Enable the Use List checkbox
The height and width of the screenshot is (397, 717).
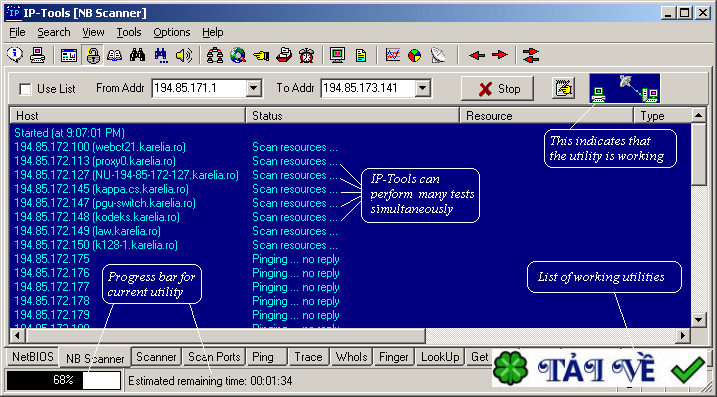[26, 89]
